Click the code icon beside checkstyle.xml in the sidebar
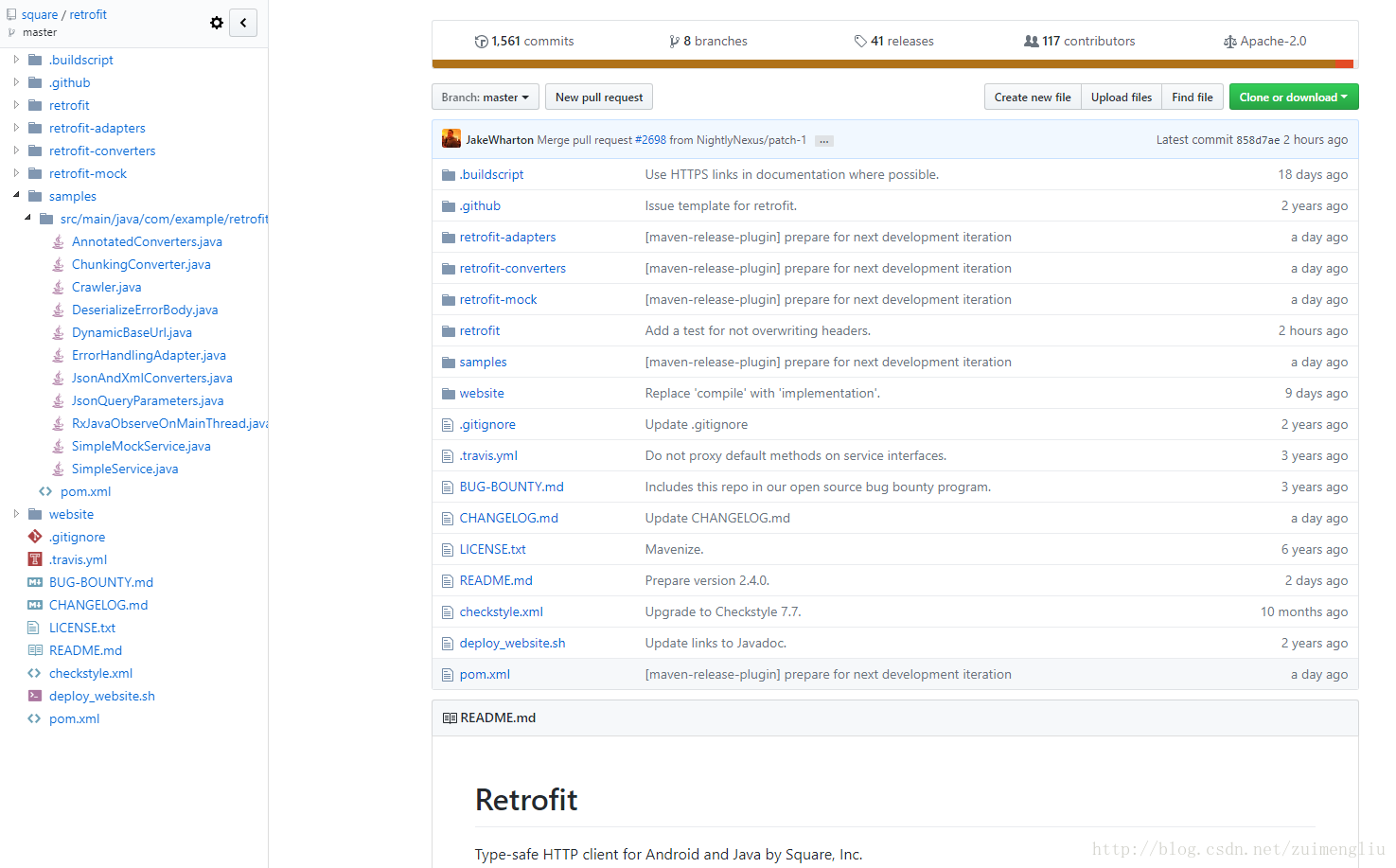The width and height of the screenshot is (1396, 868). coord(35,673)
